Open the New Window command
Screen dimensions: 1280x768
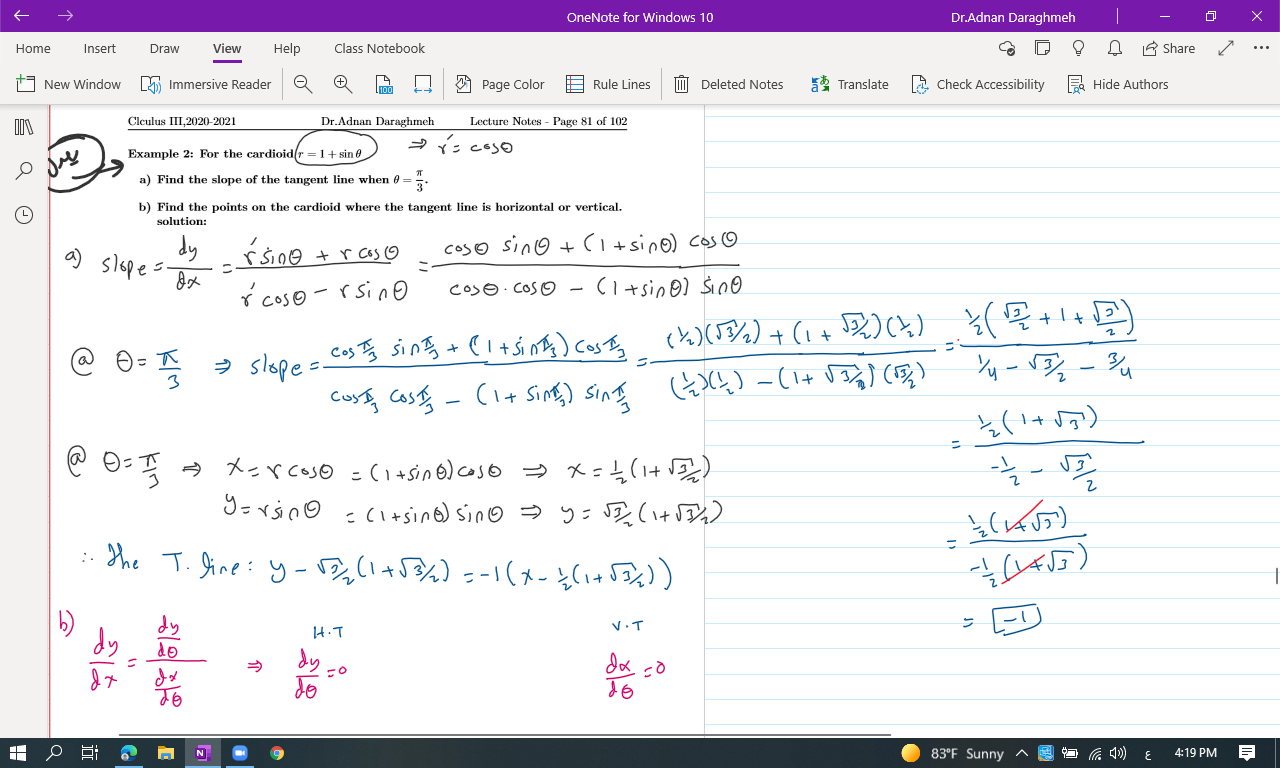(x=68, y=84)
